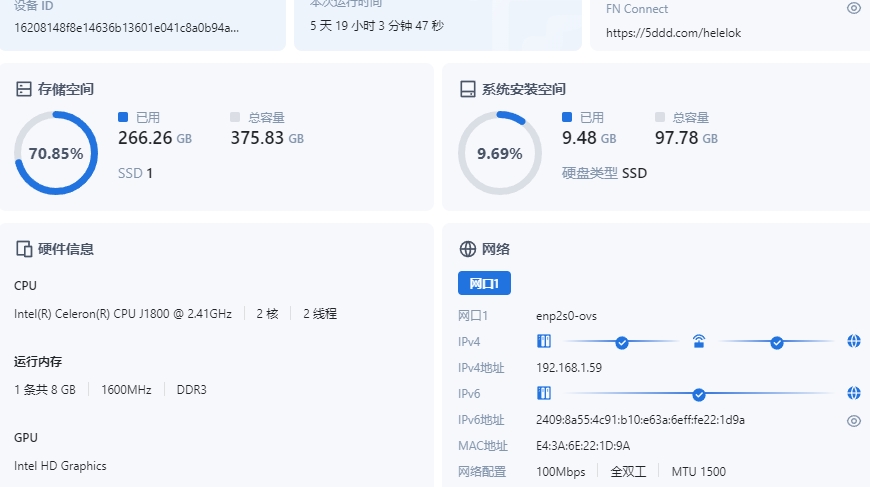Click the uptime 5 天 19 小时 text
This screenshot has width=870, height=487.
point(377,26)
